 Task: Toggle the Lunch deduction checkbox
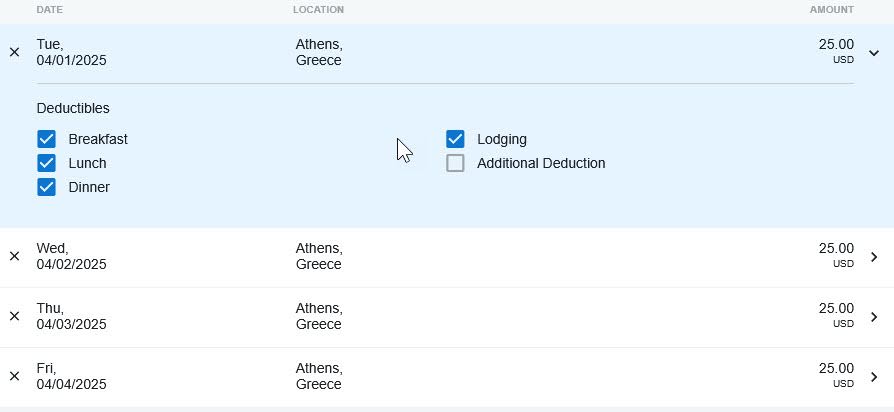(x=46, y=163)
